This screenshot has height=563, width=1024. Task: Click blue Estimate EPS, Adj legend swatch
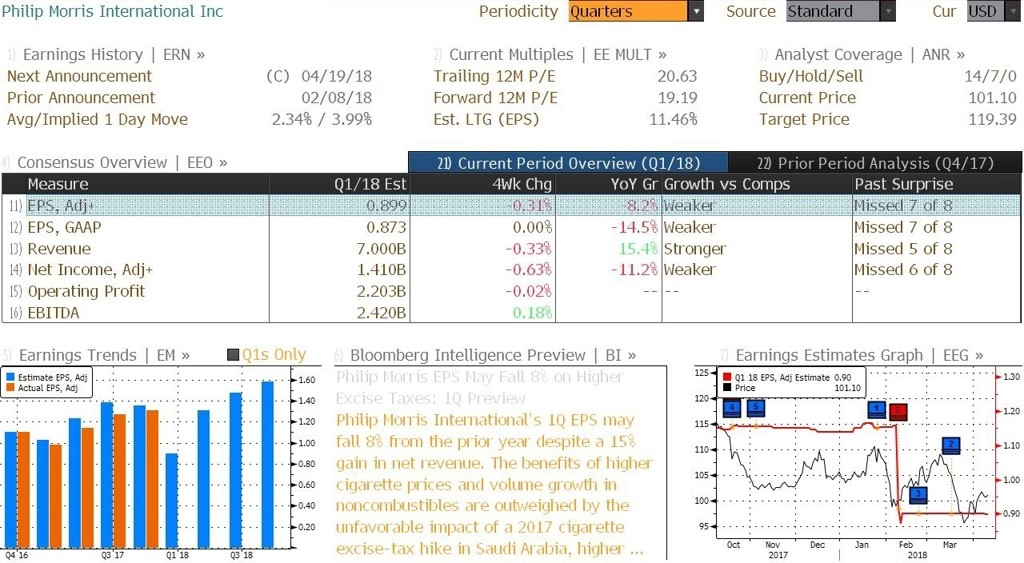click(x=10, y=378)
